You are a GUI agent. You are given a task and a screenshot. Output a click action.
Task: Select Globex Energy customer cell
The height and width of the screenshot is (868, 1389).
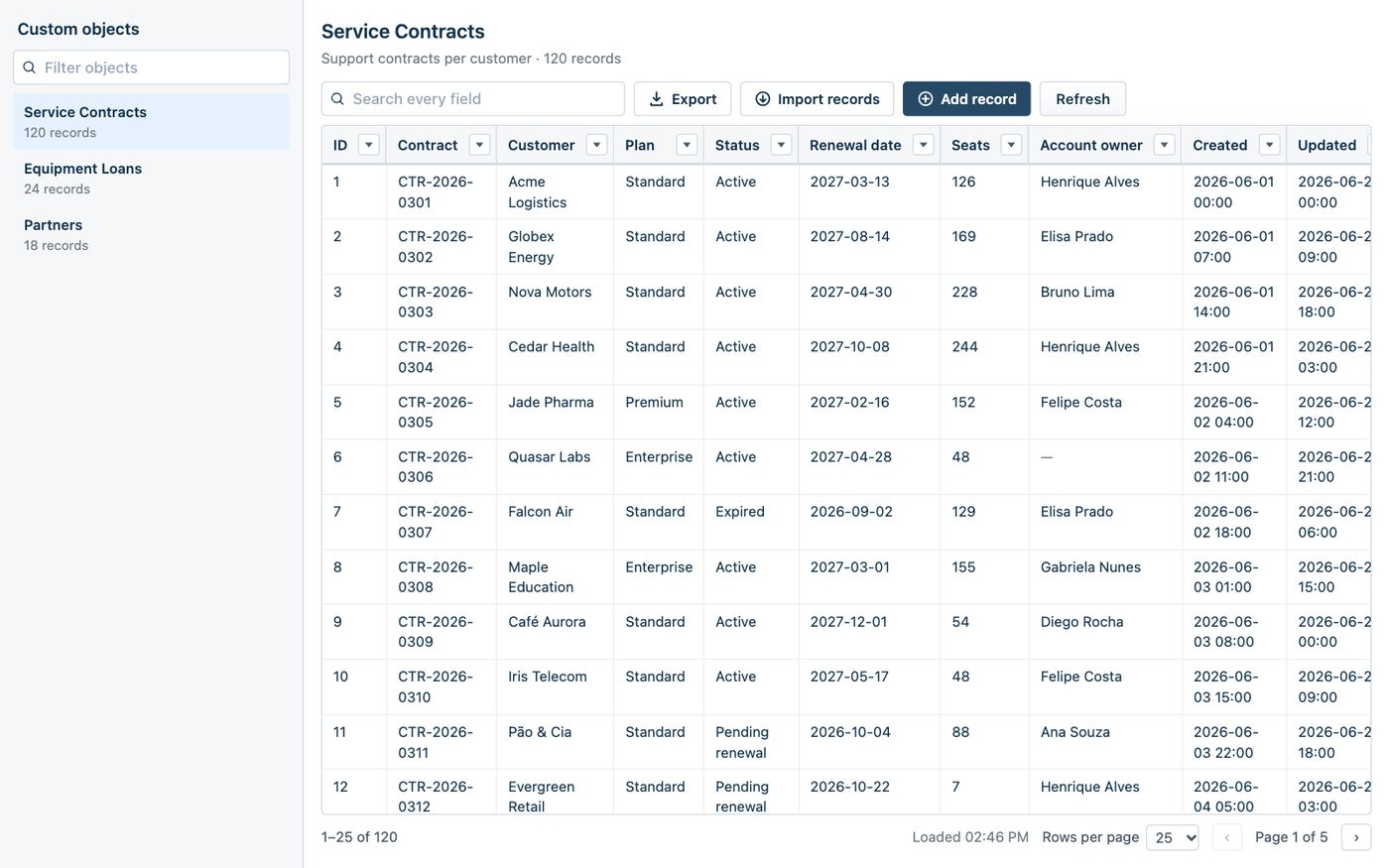[x=555, y=246]
